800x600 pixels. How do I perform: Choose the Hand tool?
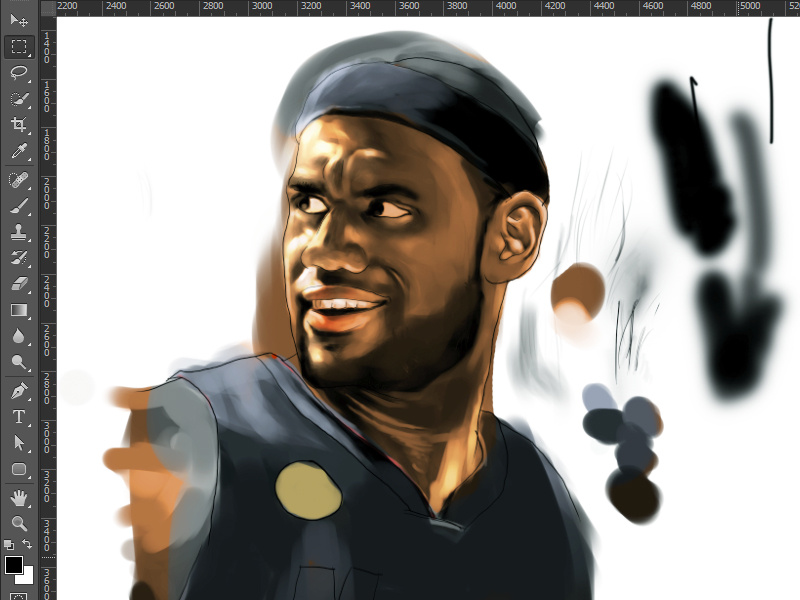[19, 498]
